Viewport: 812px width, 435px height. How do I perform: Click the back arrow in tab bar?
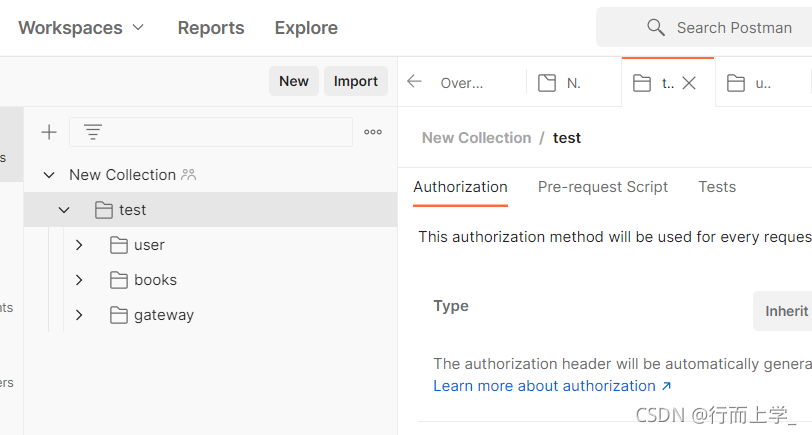pos(414,81)
